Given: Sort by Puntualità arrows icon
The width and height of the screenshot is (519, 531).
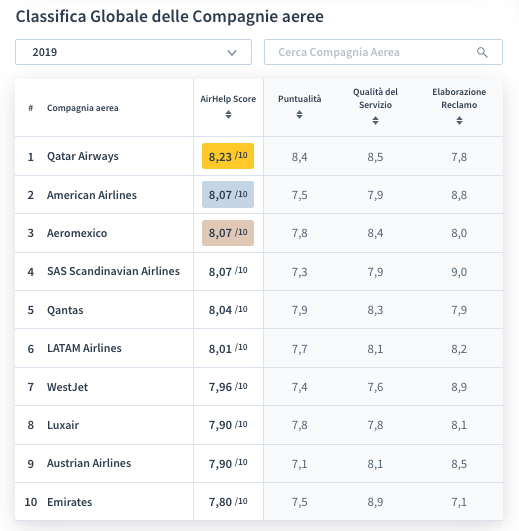Looking at the screenshot, I should pos(299,114).
